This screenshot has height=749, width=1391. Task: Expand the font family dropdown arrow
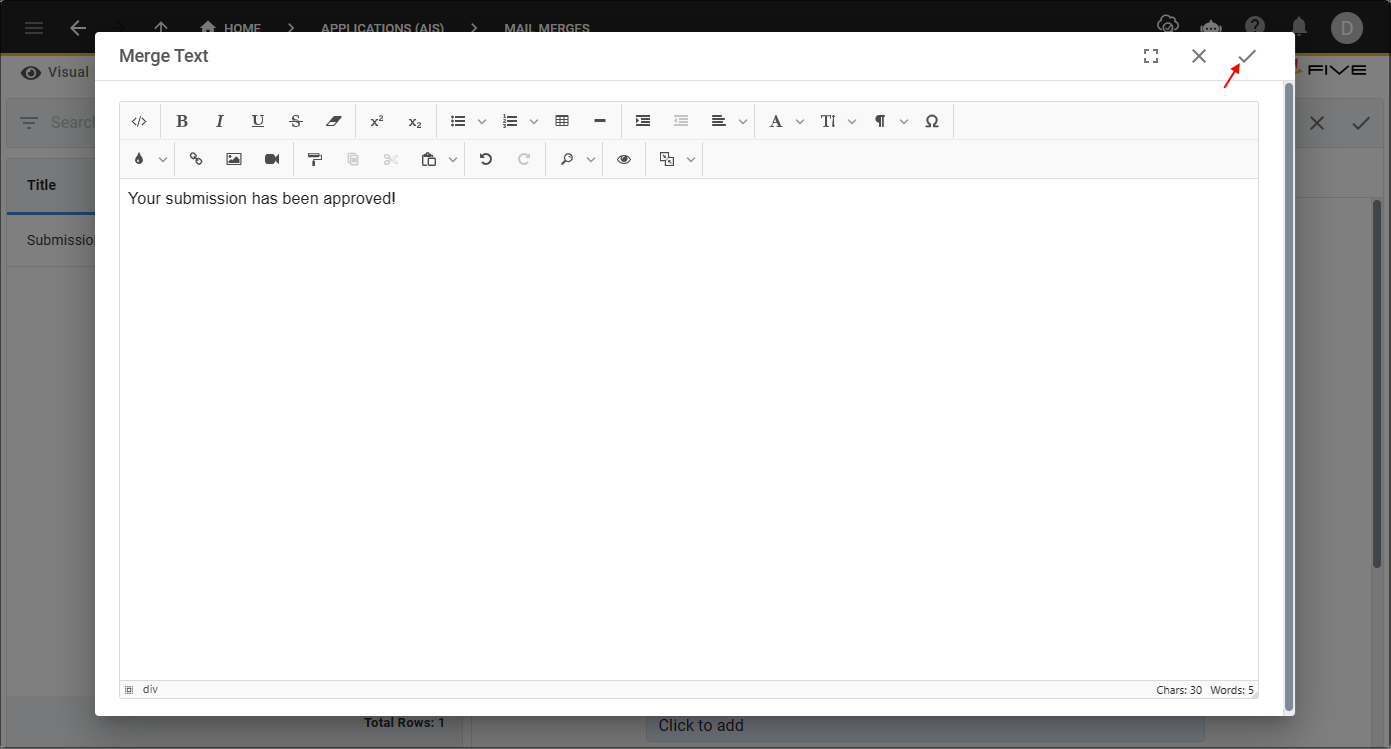800,122
